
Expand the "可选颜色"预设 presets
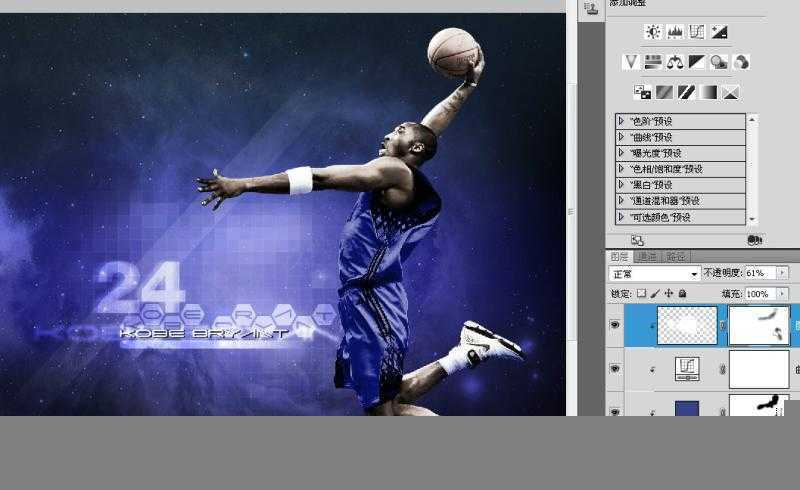(621, 217)
